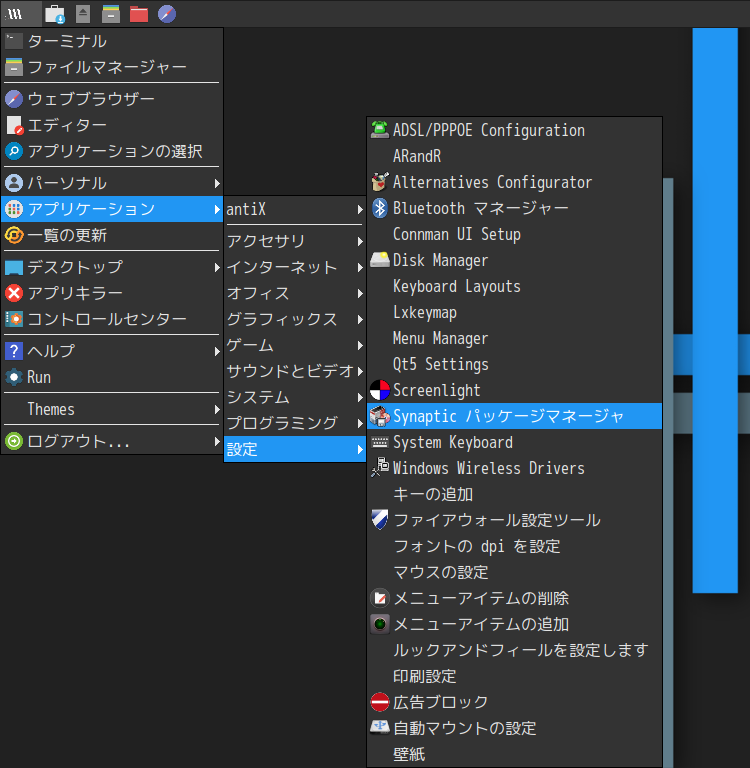750x768 pixels.
Task: Open Qt5 Settings
Action: (x=514, y=364)
